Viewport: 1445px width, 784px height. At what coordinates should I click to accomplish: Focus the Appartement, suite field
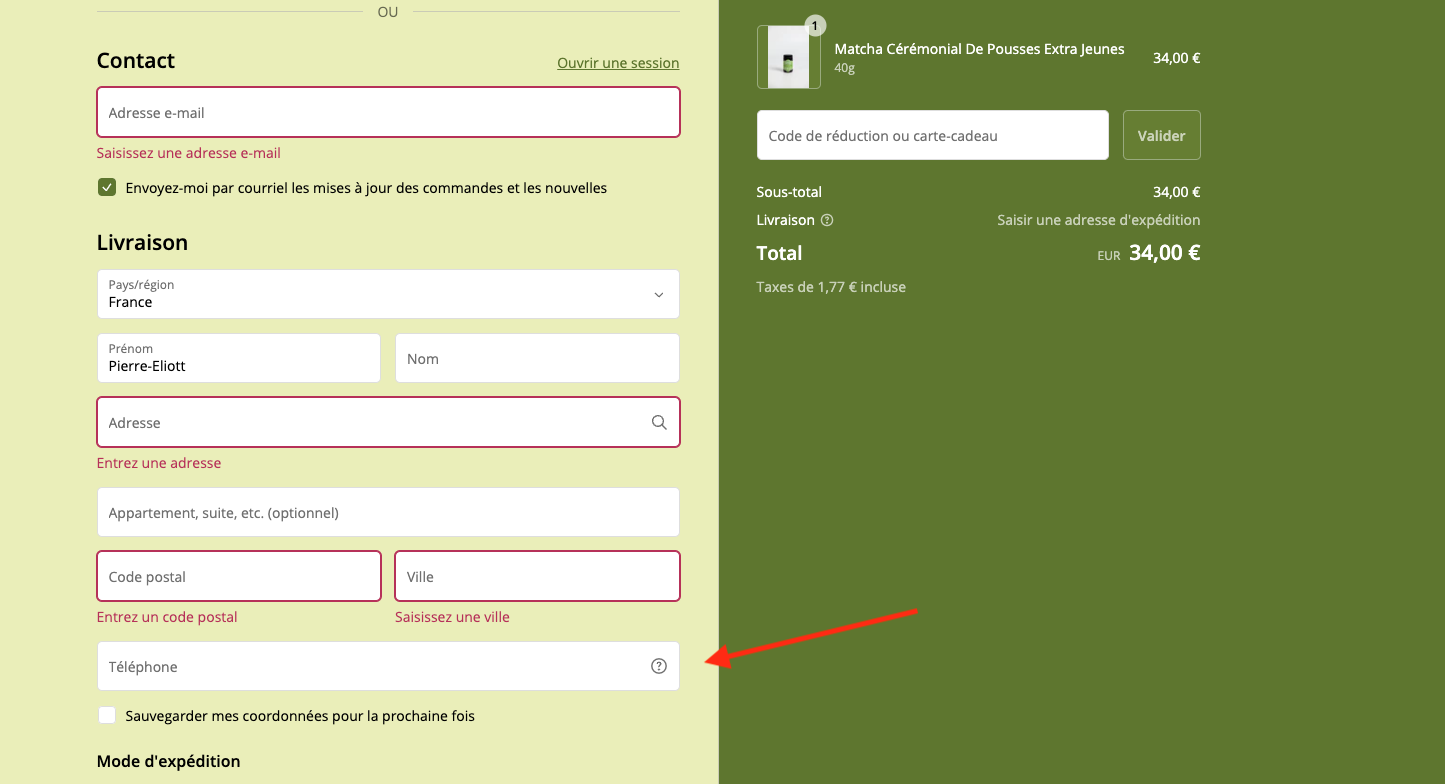pyautogui.click(x=388, y=512)
